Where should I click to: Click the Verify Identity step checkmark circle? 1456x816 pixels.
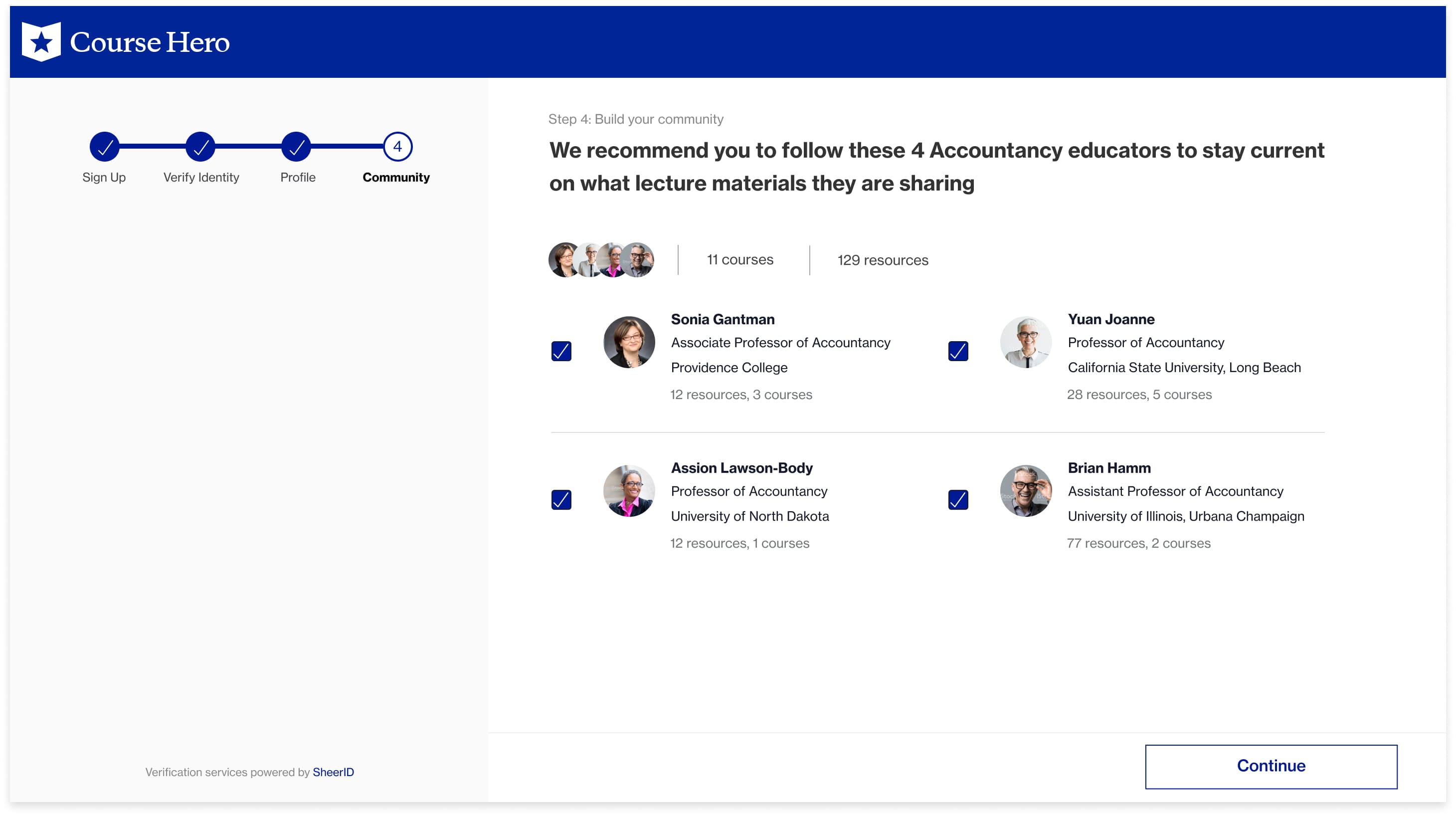coord(200,147)
